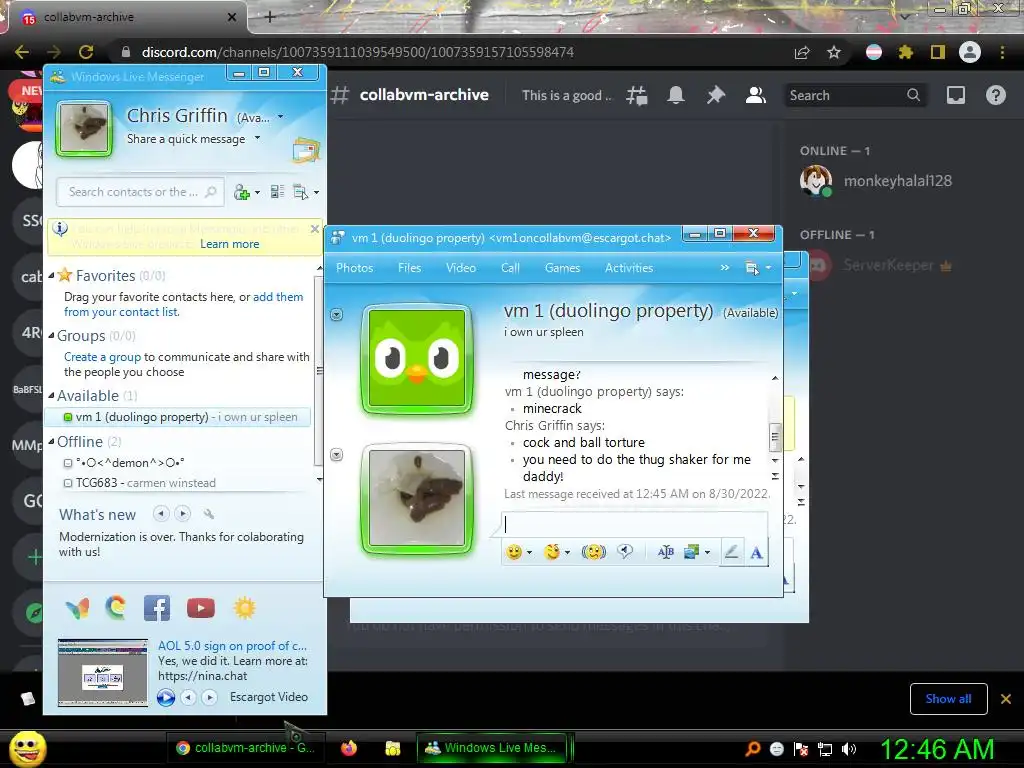
Task: Collapse the Favorites group
Action: [51, 276]
